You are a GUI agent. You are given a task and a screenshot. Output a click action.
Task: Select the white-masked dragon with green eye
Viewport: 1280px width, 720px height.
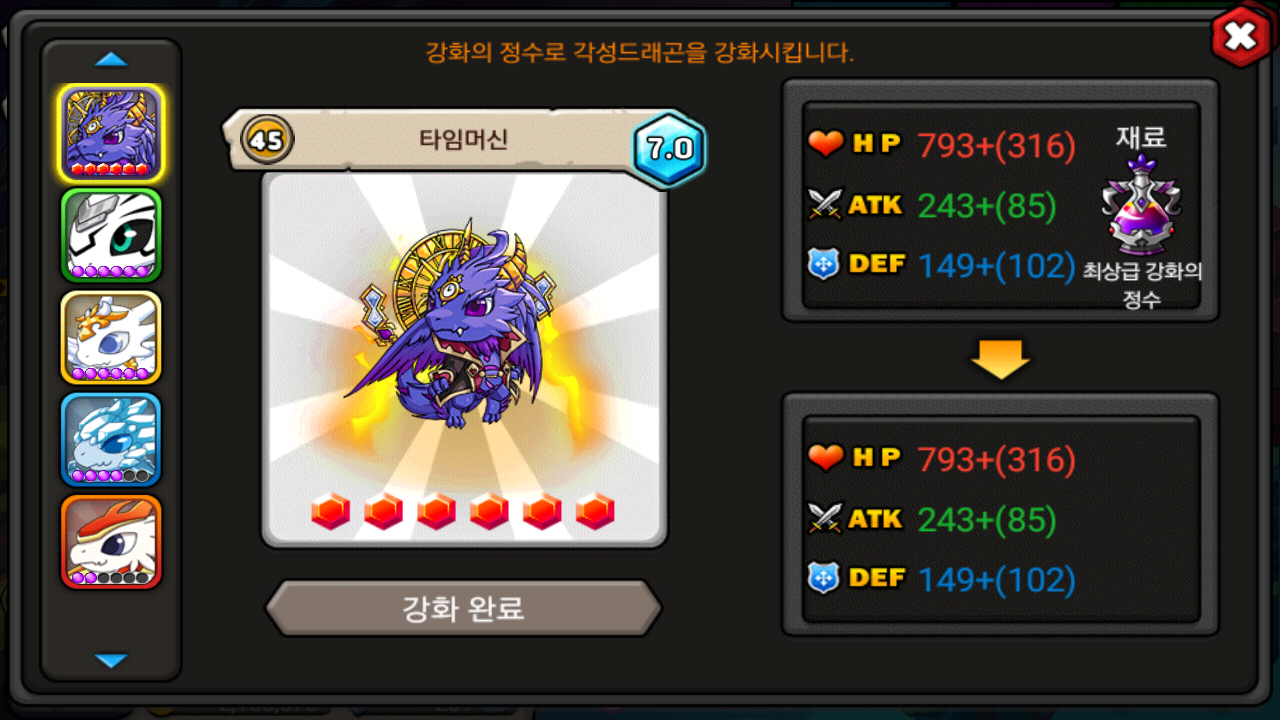point(111,235)
